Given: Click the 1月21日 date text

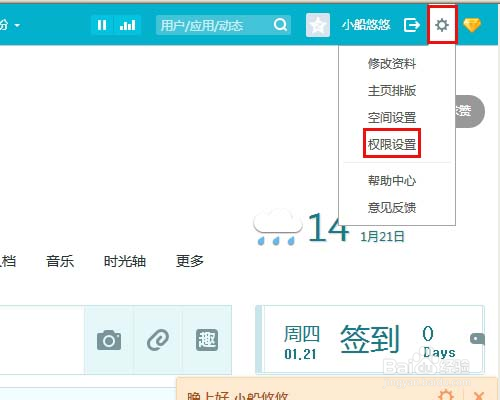Looking at the screenshot, I should click(382, 237).
